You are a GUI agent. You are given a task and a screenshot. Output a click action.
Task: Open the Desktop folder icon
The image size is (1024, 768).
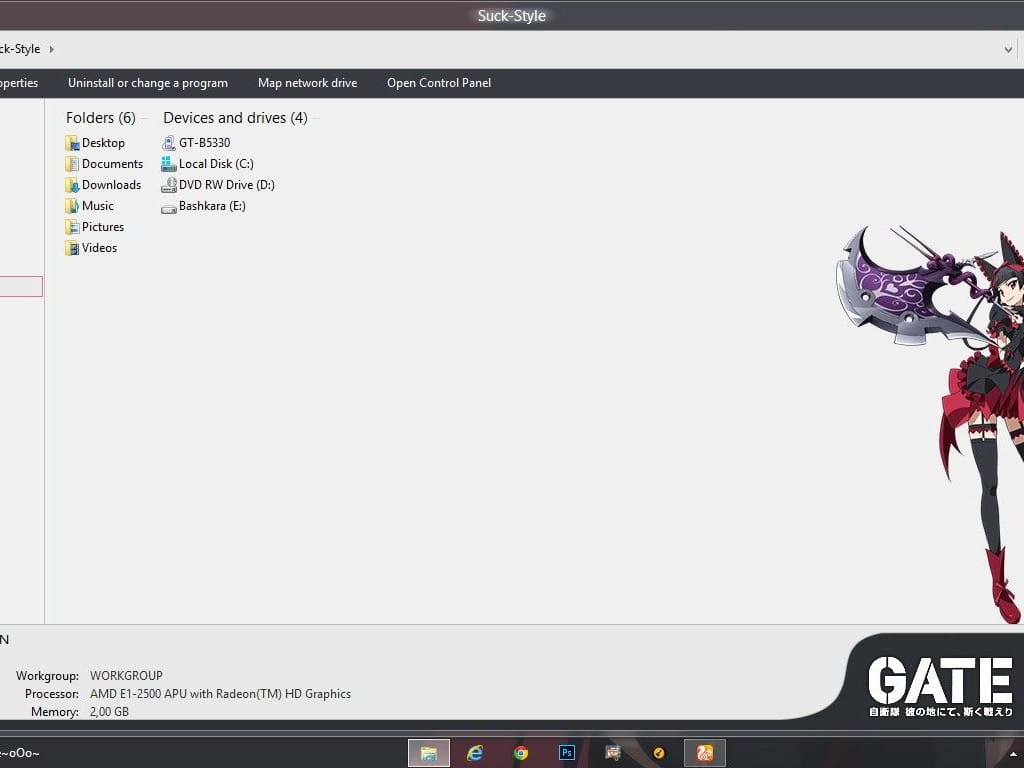click(x=72, y=143)
